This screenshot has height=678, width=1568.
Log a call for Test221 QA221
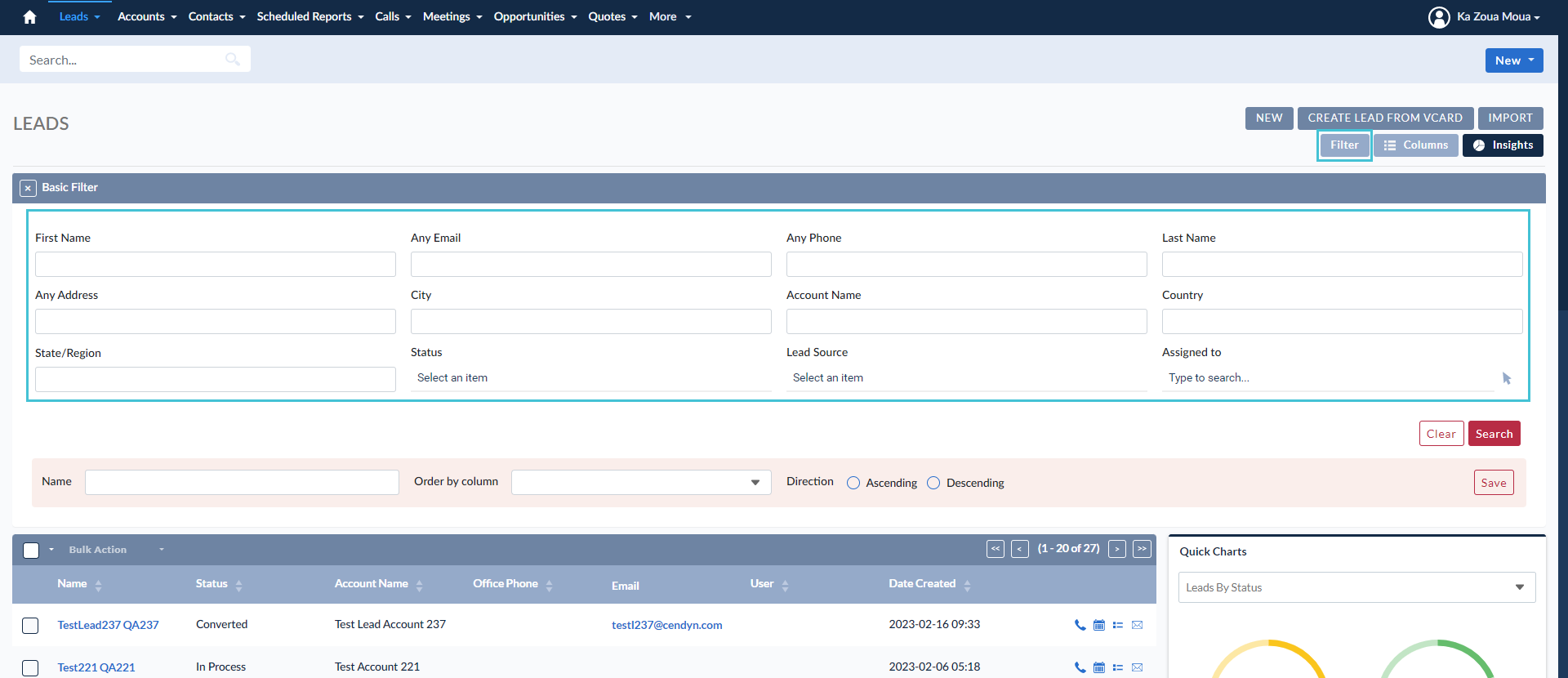(x=1080, y=667)
